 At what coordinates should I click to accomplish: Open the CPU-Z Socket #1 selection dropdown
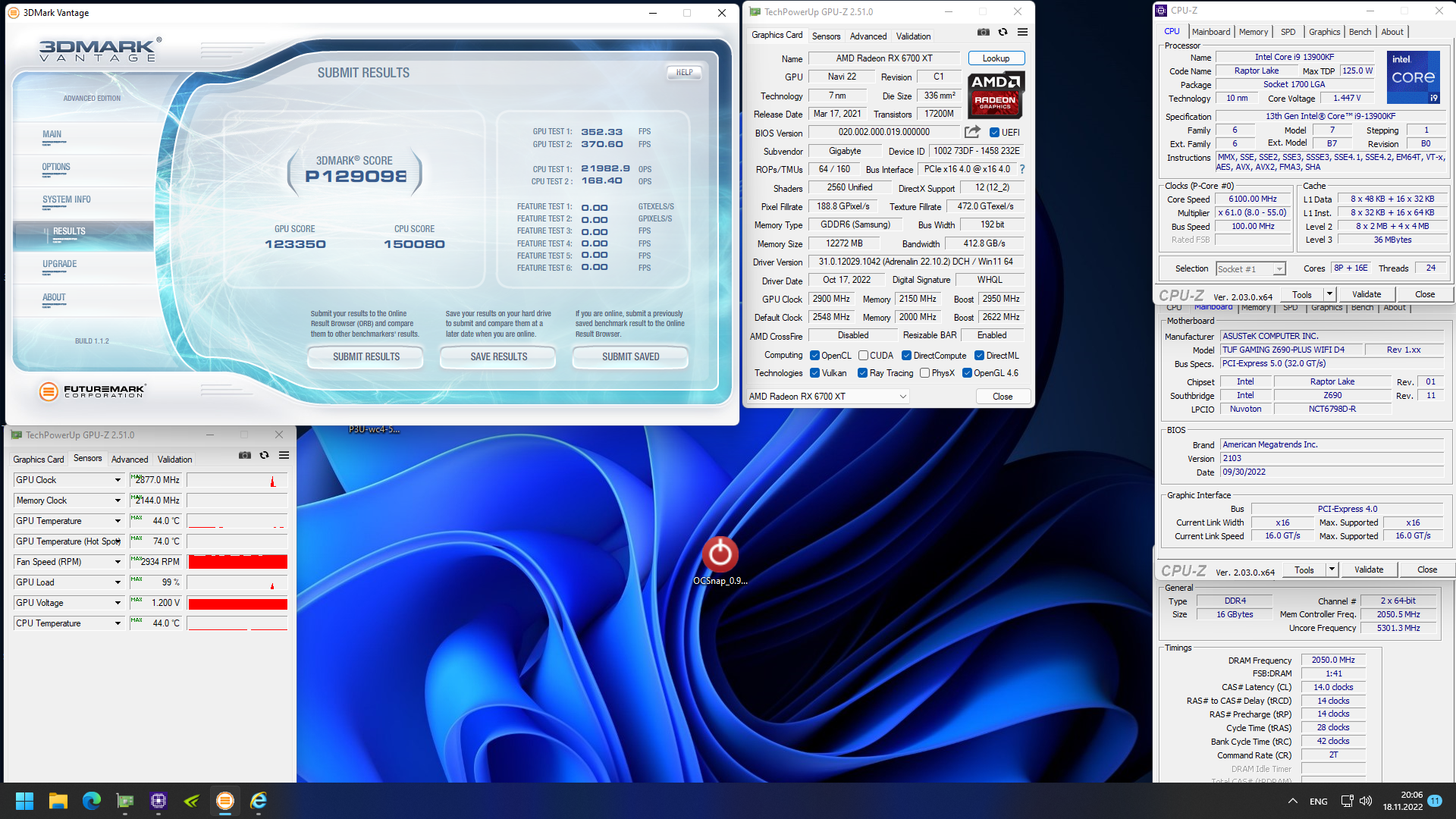pyautogui.click(x=1250, y=268)
